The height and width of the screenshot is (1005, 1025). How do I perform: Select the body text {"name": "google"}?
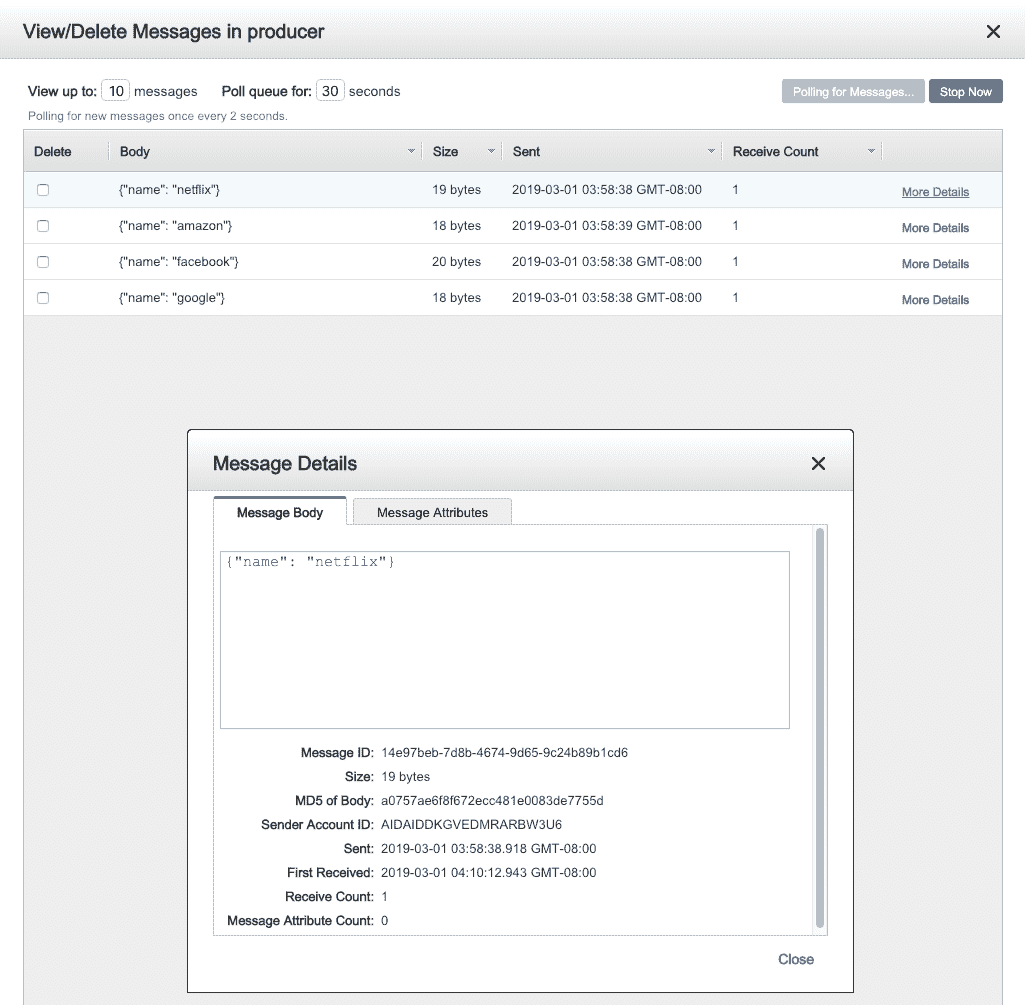(171, 298)
